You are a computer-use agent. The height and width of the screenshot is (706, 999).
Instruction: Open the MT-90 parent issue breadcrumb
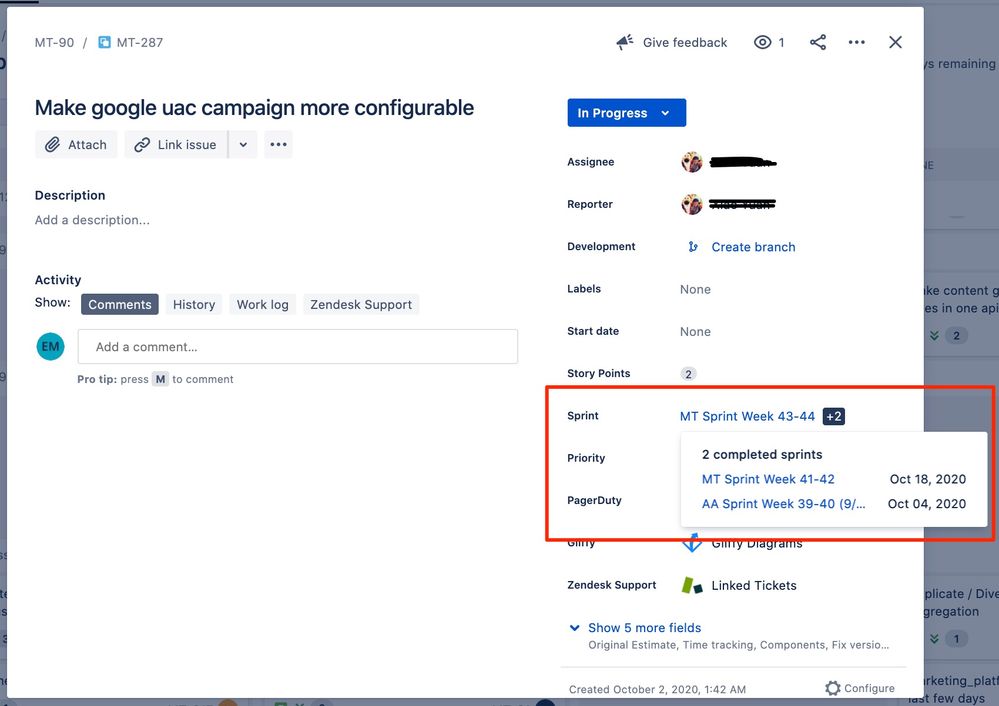54,43
